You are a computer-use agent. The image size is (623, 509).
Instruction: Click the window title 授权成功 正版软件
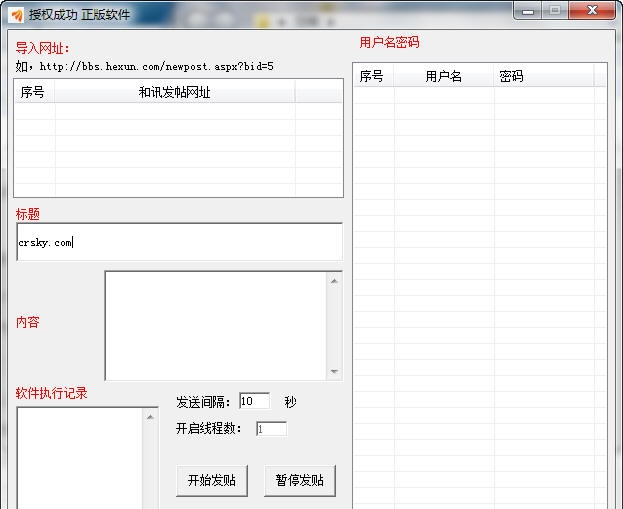coord(79,15)
